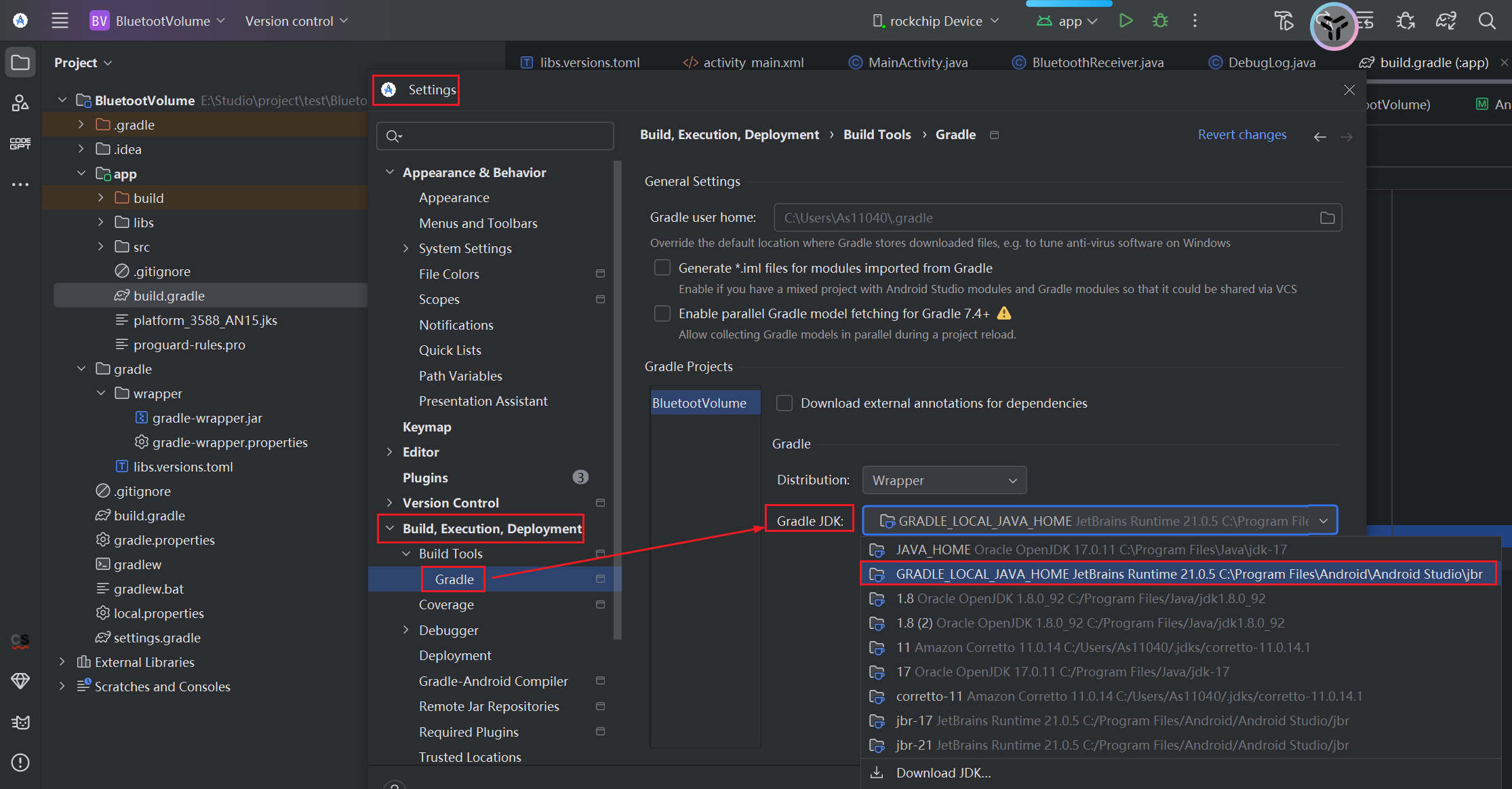Show more tool windows via the ellipsis
The image size is (1512, 789).
pyautogui.click(x=20, y=184)
